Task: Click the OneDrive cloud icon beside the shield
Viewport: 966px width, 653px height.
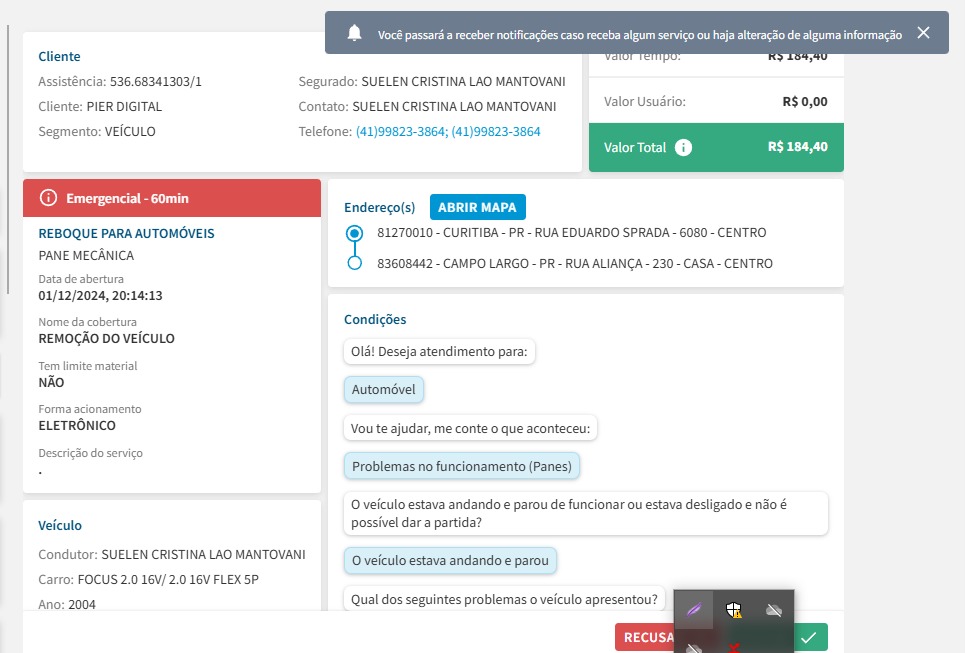Action: [x=773, y=610]
